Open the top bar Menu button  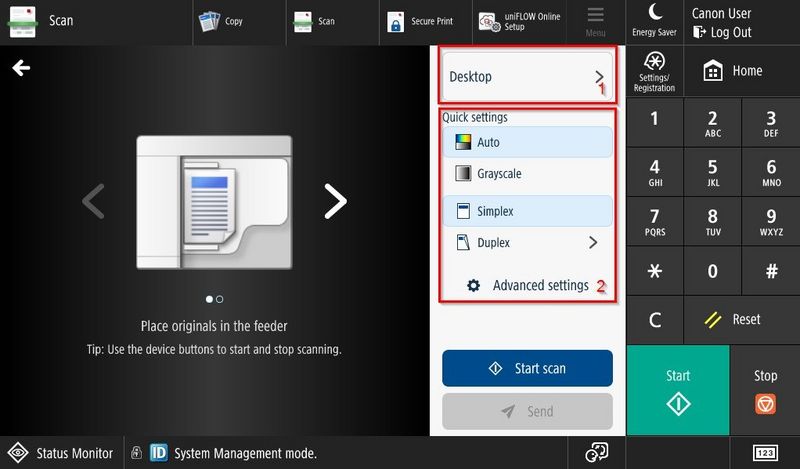(x=595, y=21)
